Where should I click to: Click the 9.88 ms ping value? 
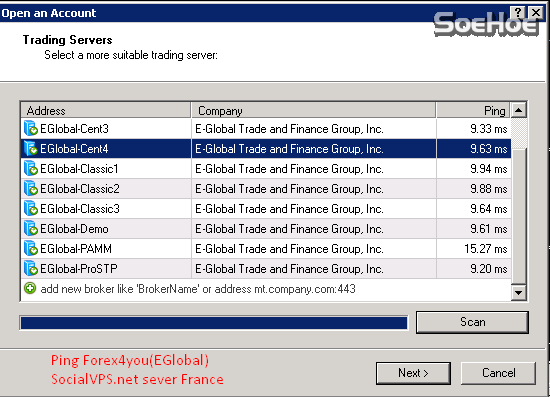pos(489,189)
